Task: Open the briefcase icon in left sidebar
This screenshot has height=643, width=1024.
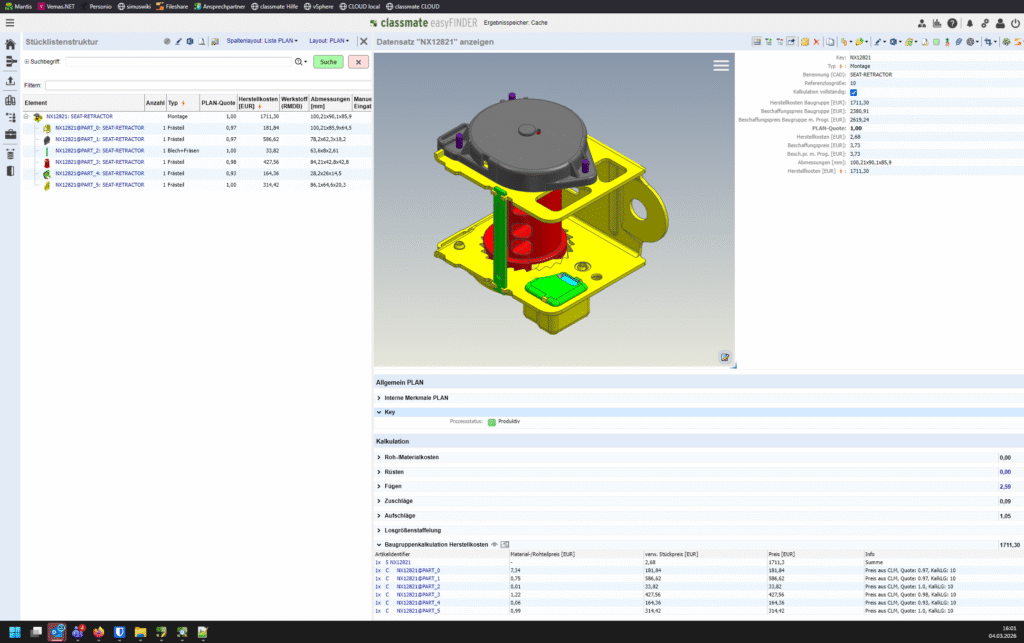Action: pyautogui.click(x=10, y=134)
